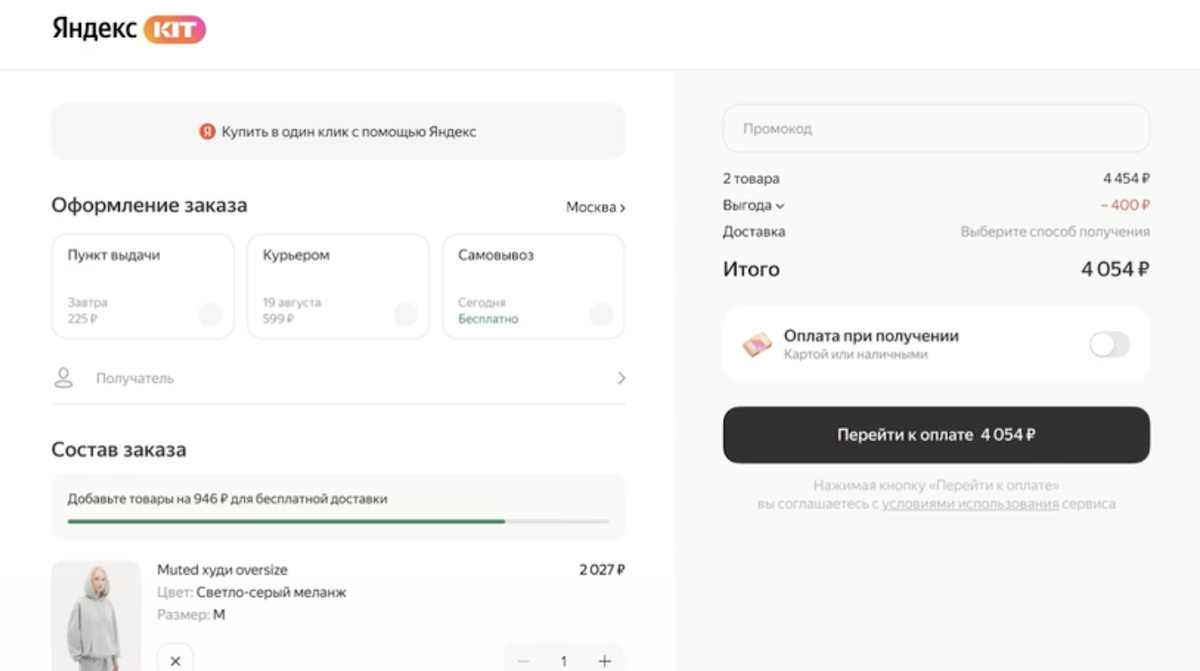This screenshot has height=671, width=1200.
Task: Increase hoodie quantity with plus icon
Action: (604, 661)
